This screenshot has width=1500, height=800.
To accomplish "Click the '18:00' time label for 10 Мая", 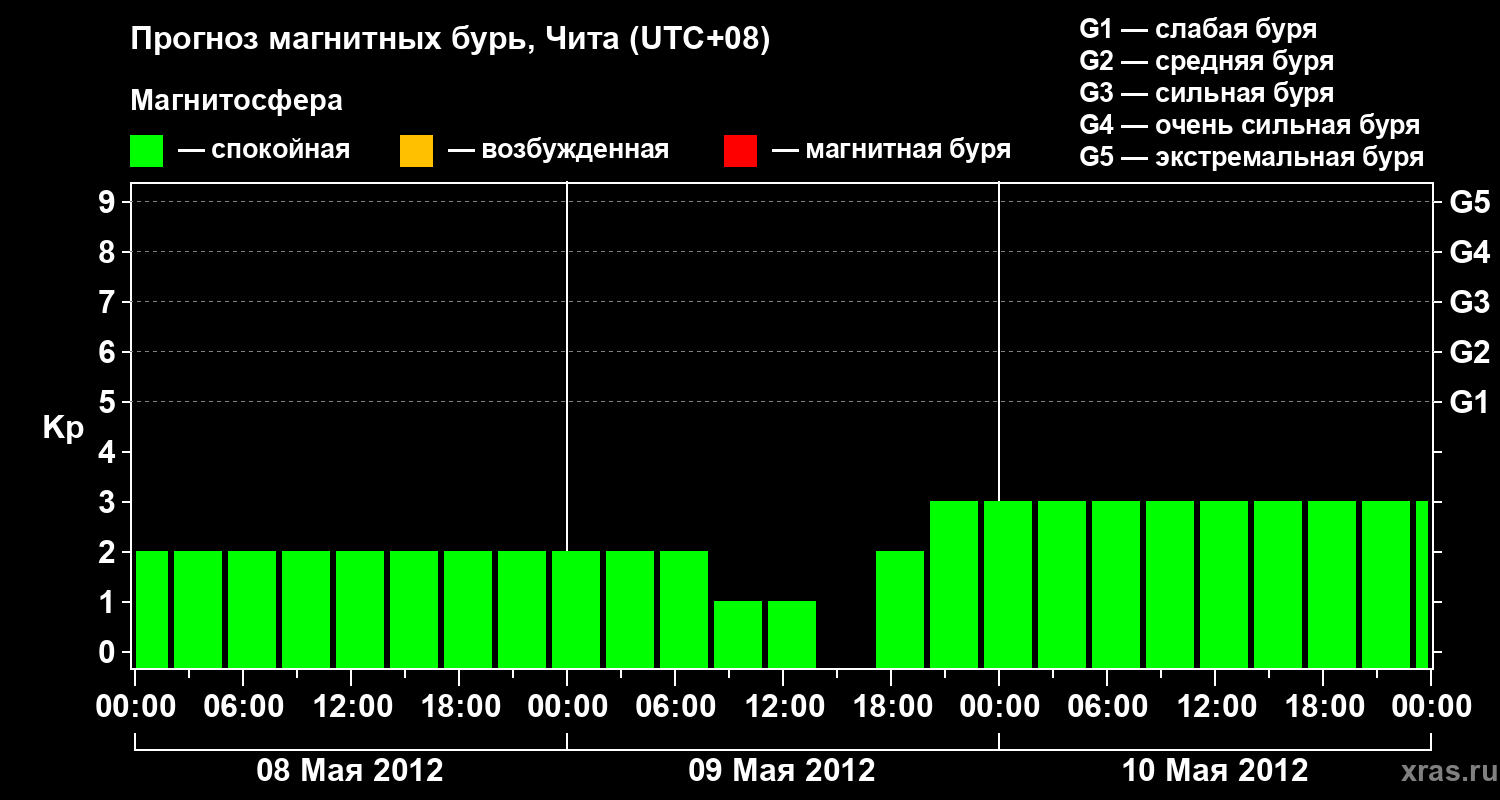I will click(1323, 706).
